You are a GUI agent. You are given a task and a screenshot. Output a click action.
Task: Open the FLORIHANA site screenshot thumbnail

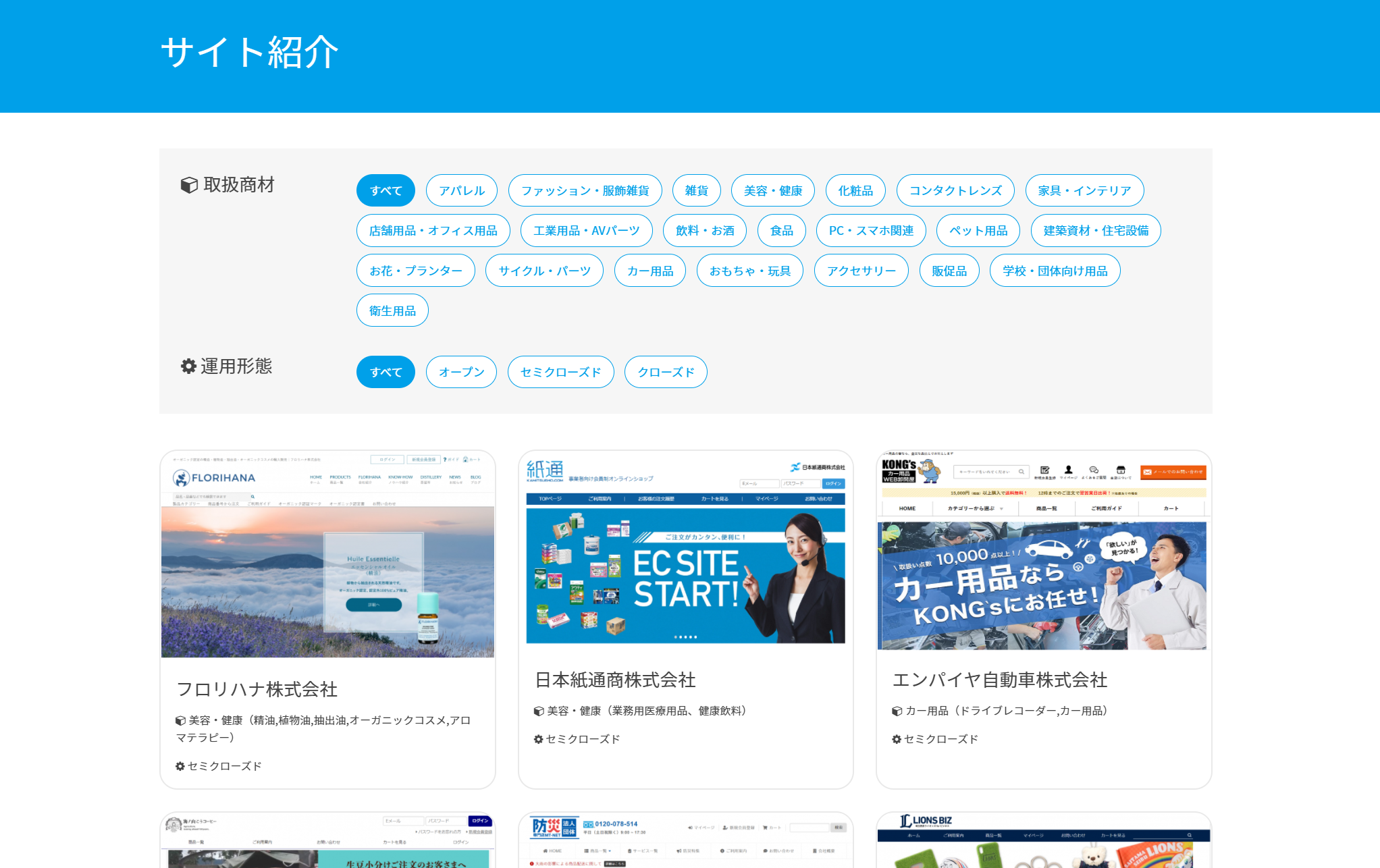328,555
